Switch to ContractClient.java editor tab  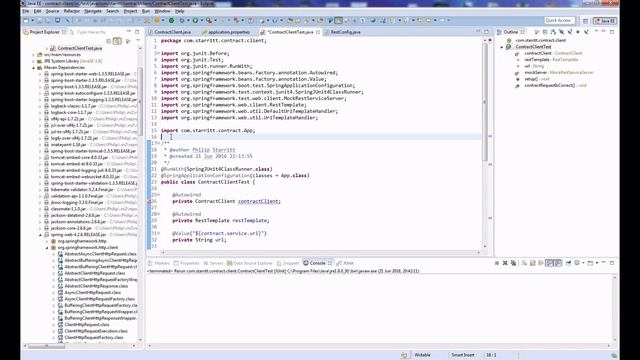coord(173,32)
